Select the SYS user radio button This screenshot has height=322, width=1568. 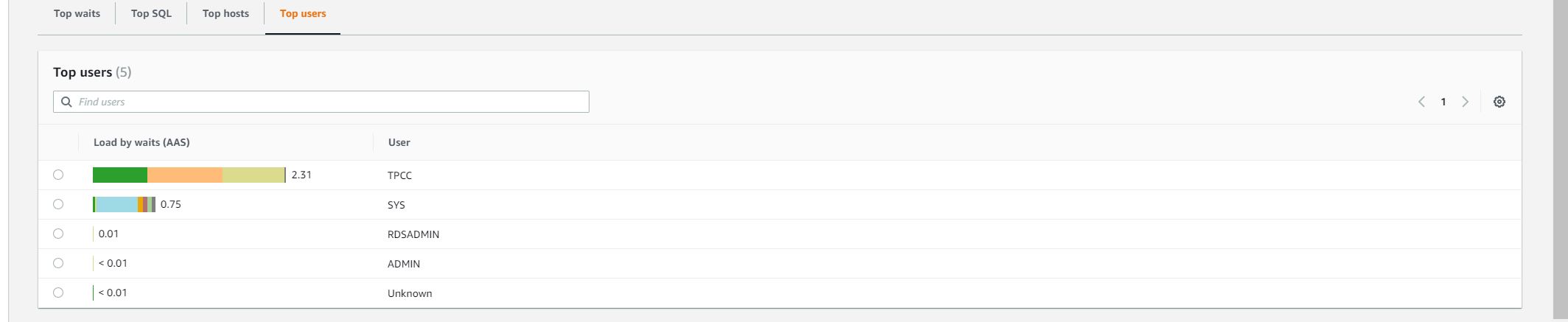(x=58, y=204)
